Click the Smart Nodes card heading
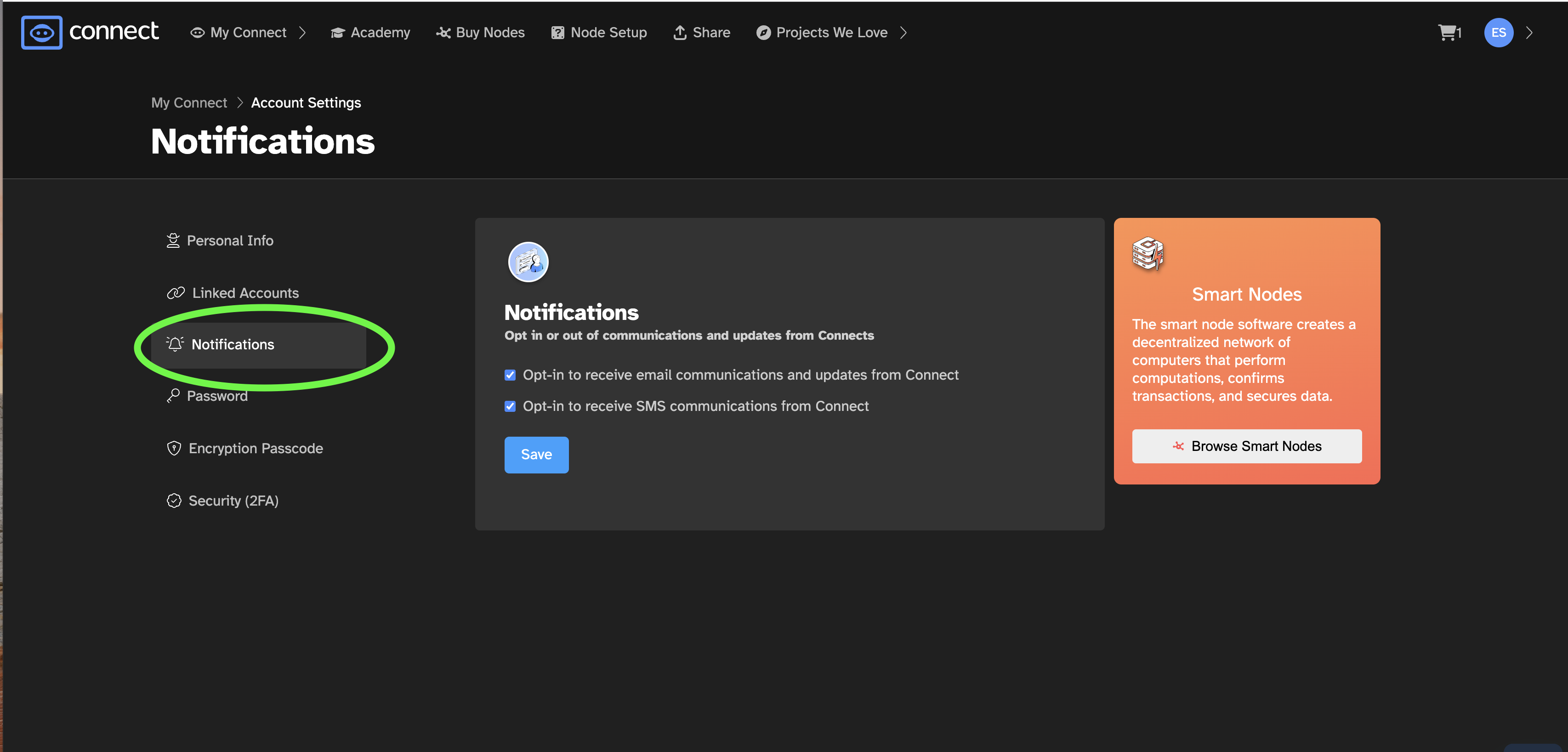Viewport: 1568px width, 752px height. 1247,295
